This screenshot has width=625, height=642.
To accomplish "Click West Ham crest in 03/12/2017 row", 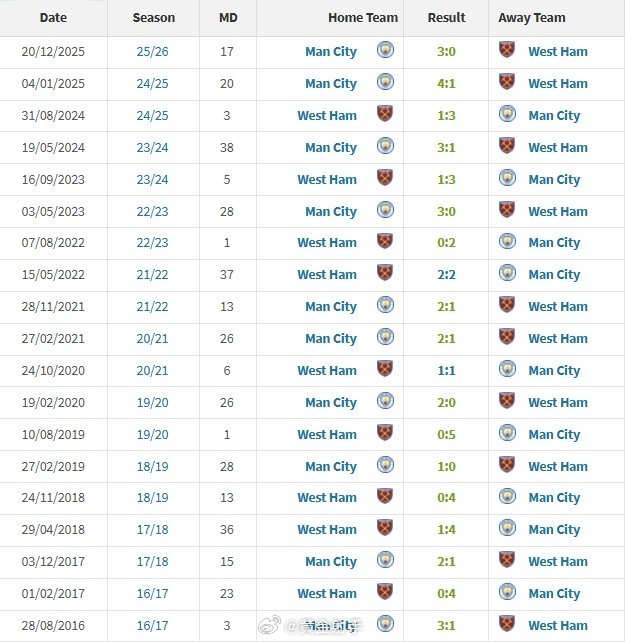I will click(x=507, y=561).
